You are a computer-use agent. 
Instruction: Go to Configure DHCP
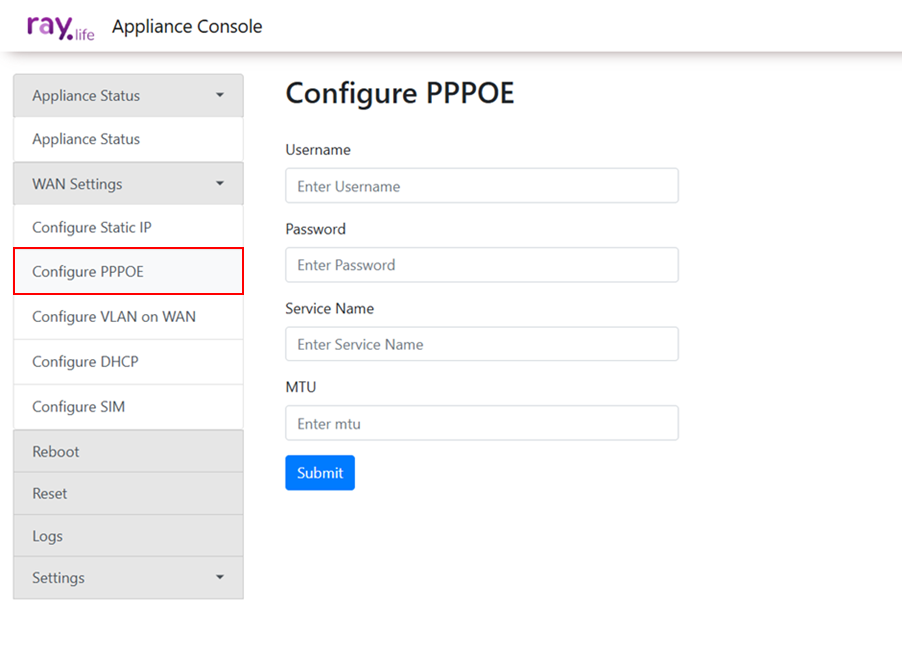pyautogui.click(x=85, y=362)
